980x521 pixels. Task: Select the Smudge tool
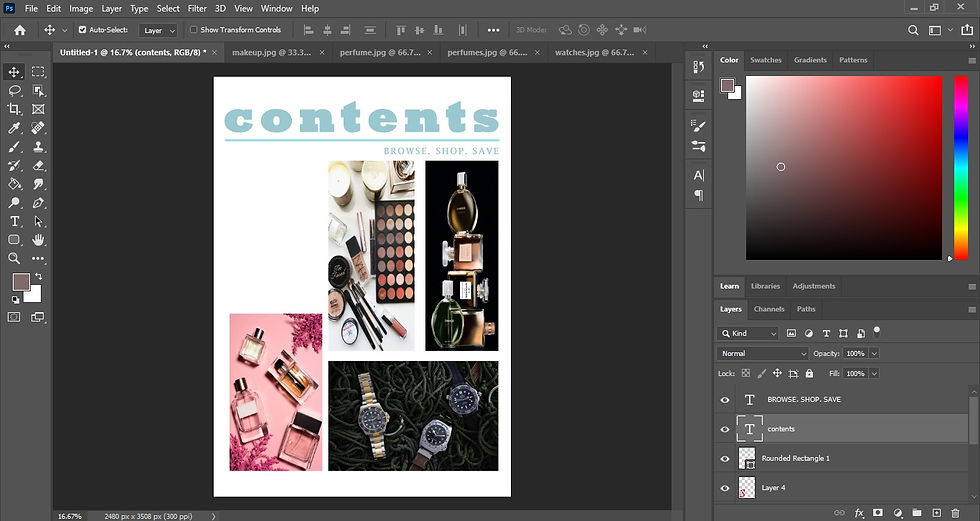[x=38, y=184]
